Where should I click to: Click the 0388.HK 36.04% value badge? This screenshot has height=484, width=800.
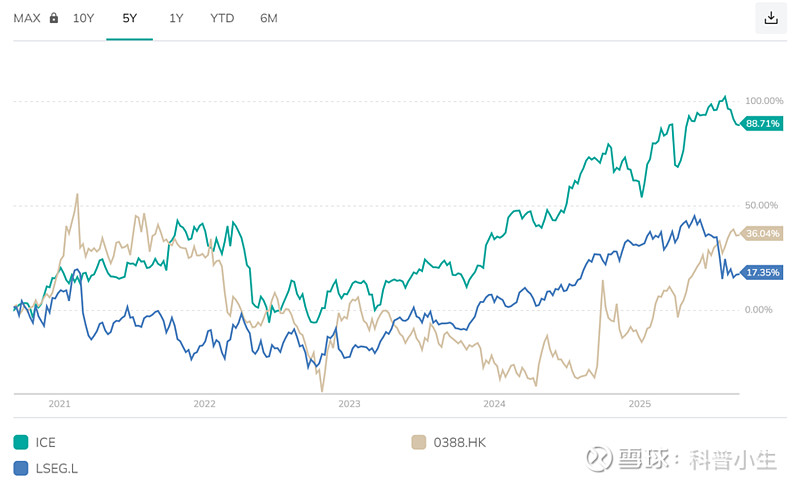tap(762, 234)
